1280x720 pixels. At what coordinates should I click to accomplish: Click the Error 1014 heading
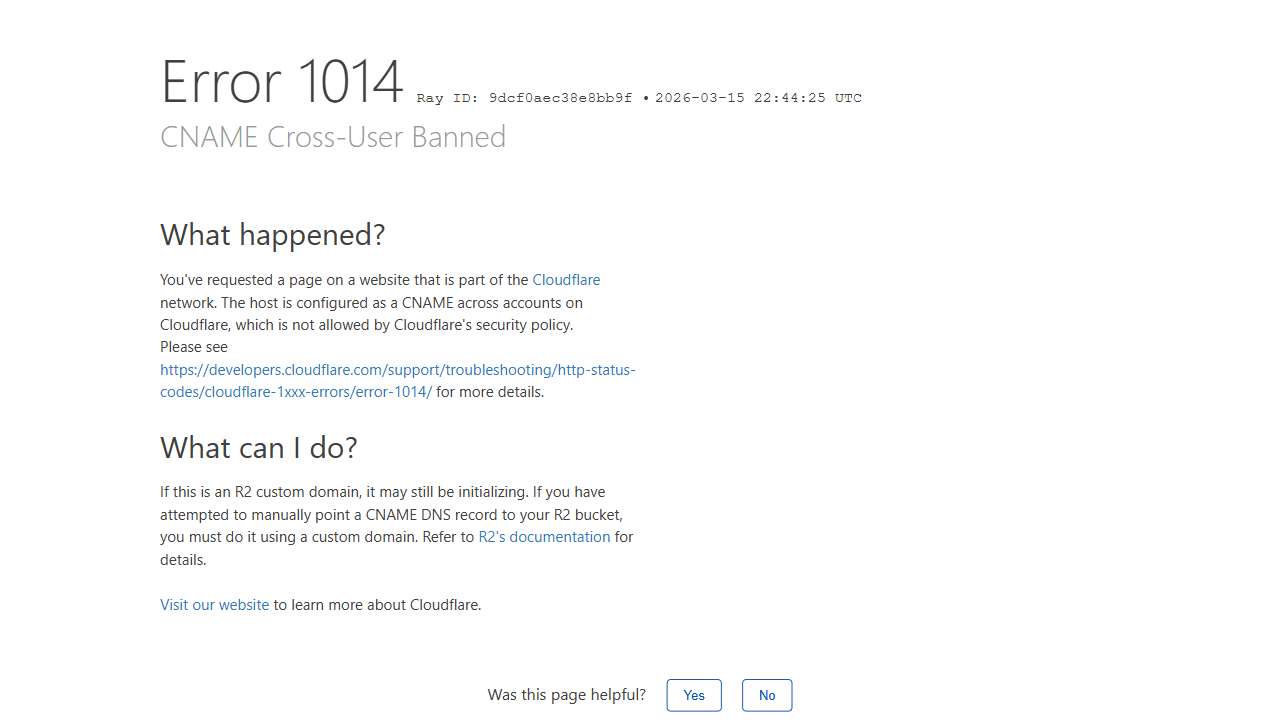[281, 82]
